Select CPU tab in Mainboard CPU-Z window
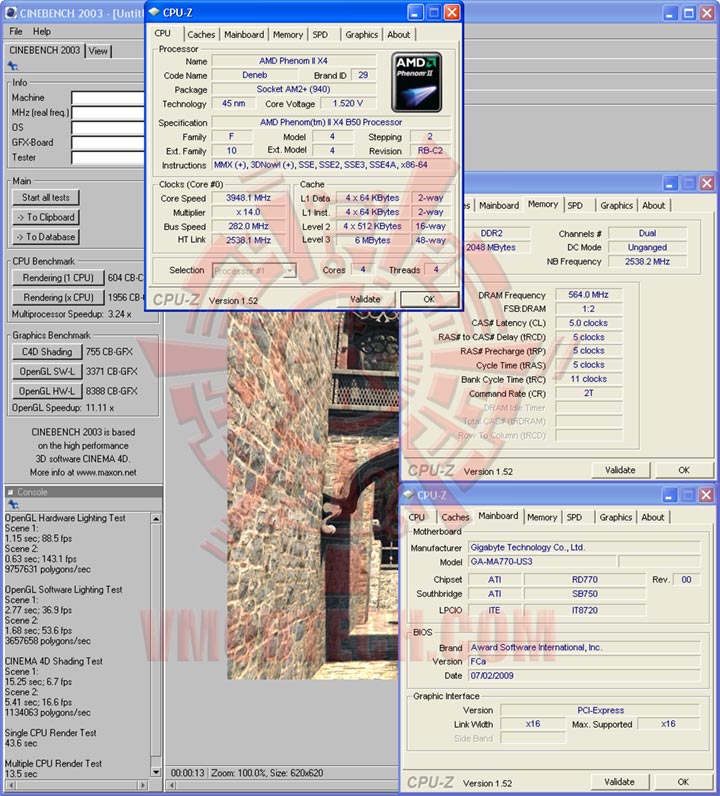720x796 pixels. pos(417,517)
